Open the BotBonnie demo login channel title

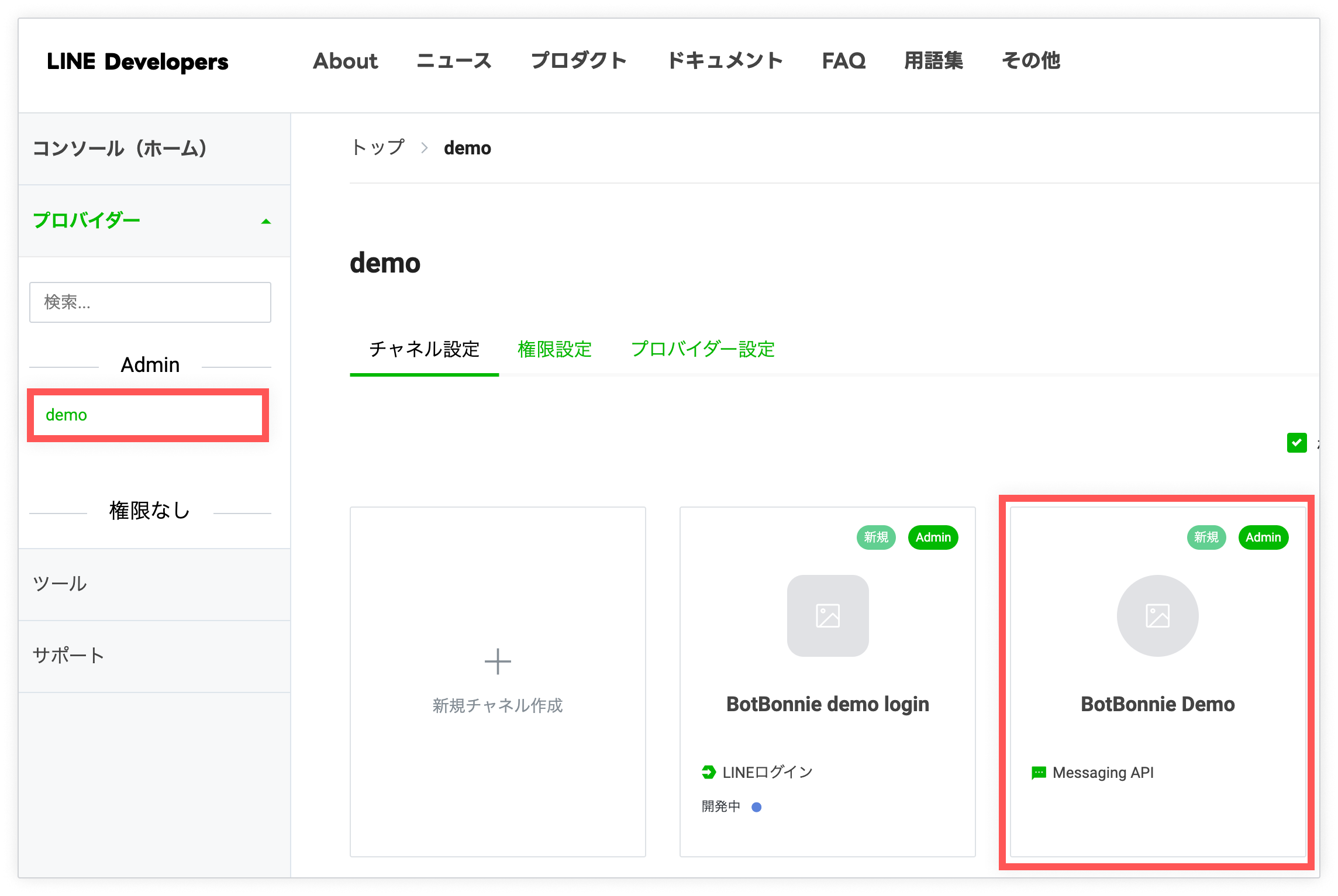coord(827,704)
